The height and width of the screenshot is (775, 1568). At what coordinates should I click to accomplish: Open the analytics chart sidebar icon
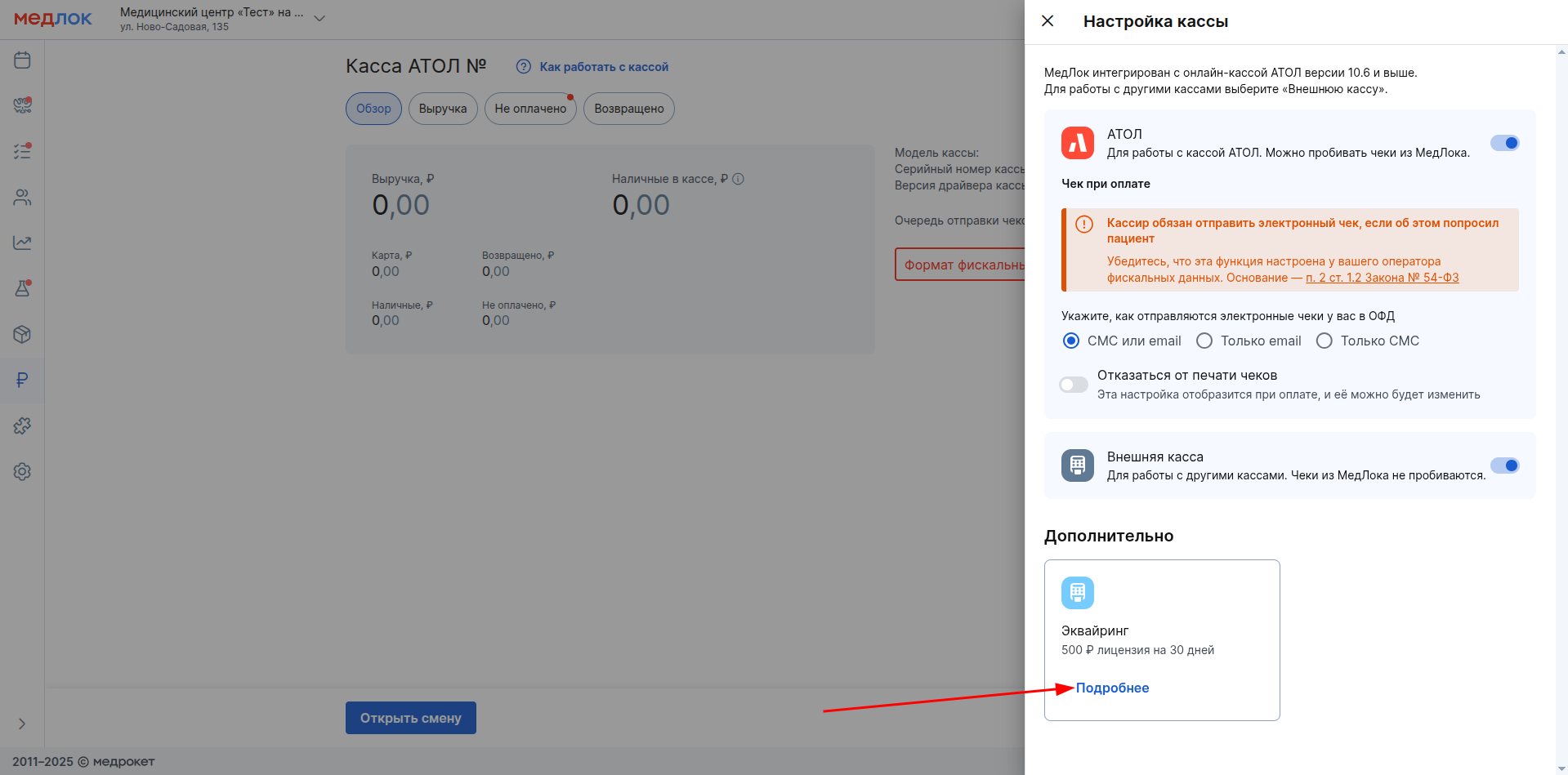point(22,243)
